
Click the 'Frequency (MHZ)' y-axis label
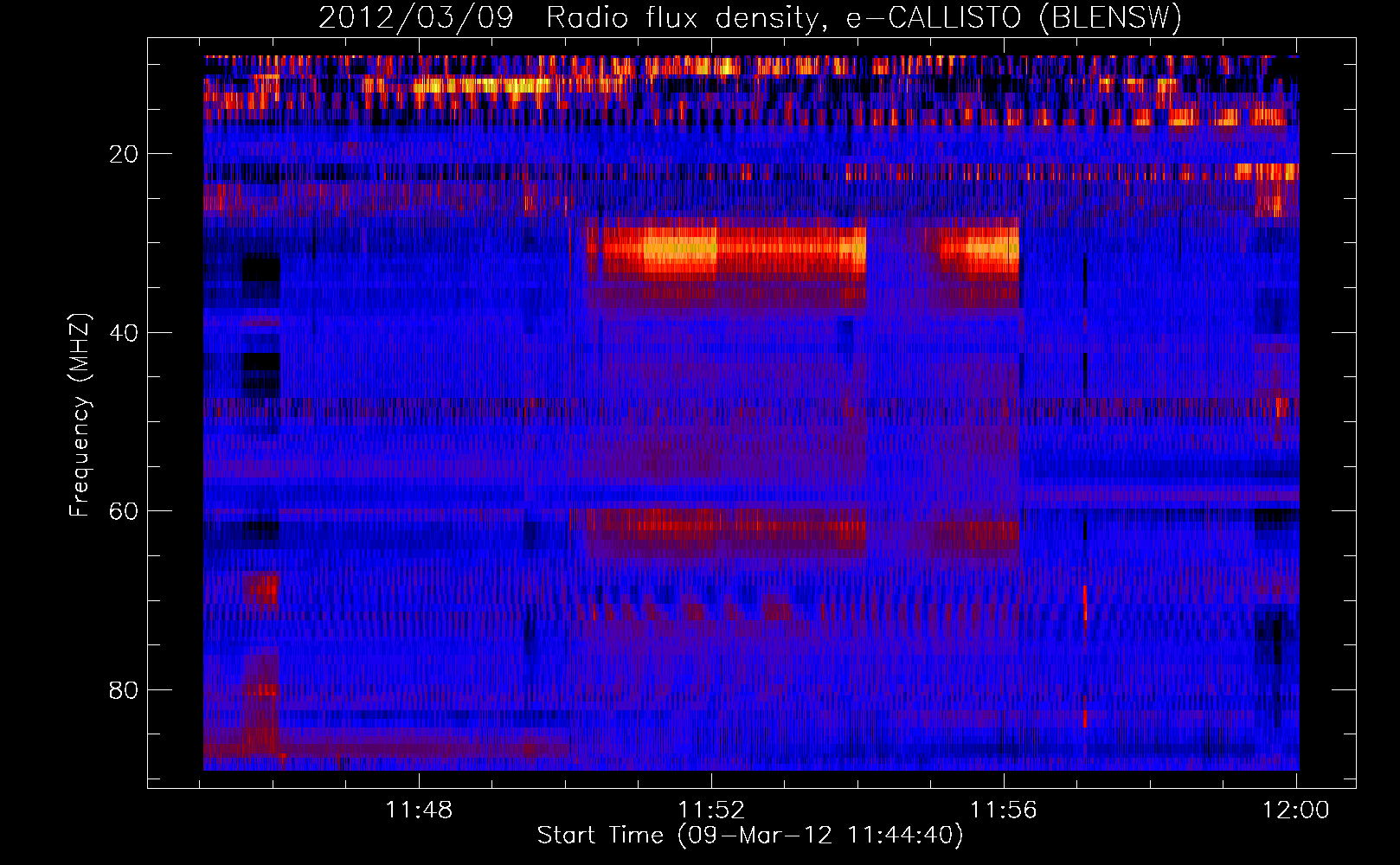(x=80, y=415)
